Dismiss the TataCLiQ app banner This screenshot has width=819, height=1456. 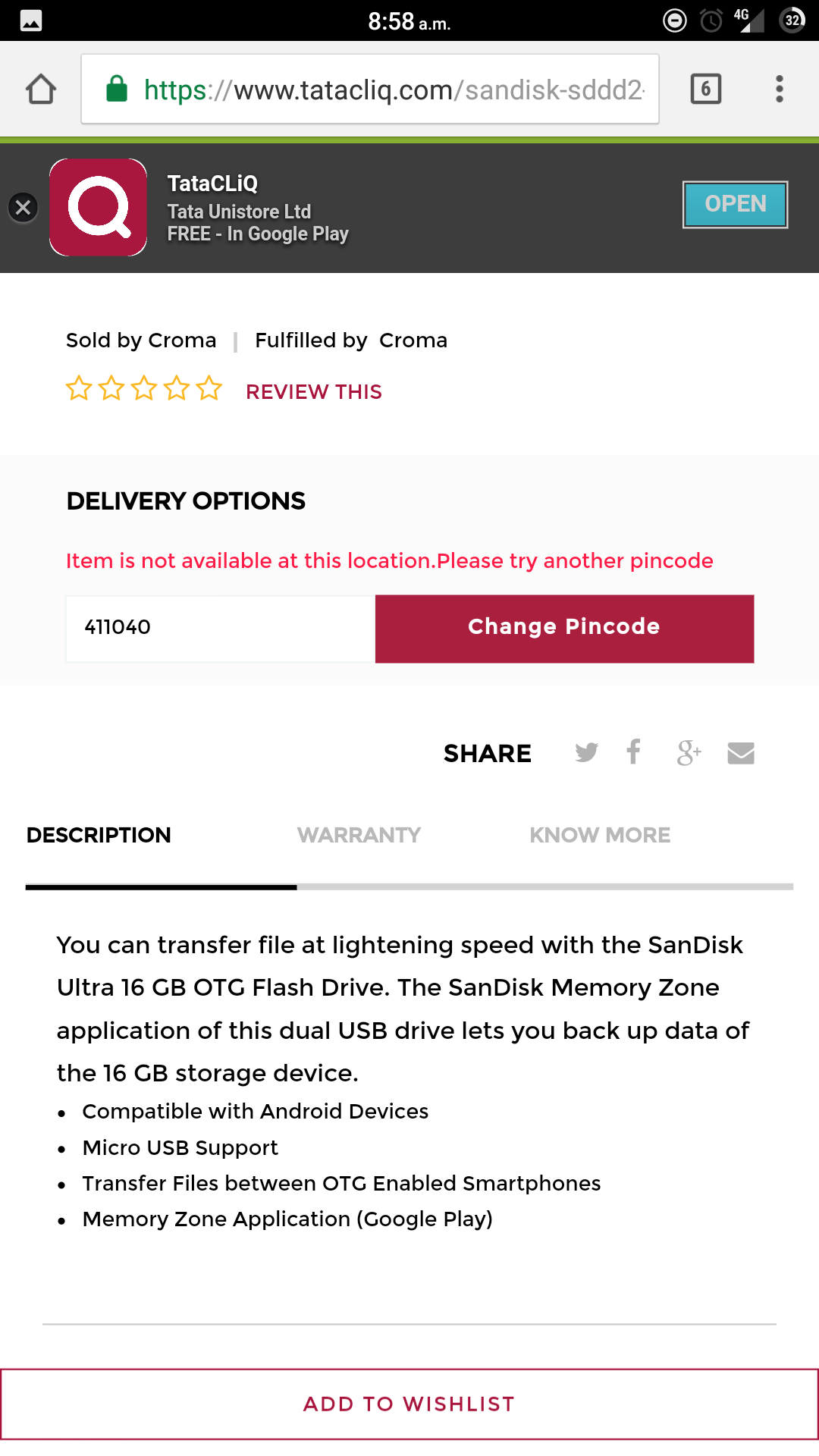[x=23, y=207]
